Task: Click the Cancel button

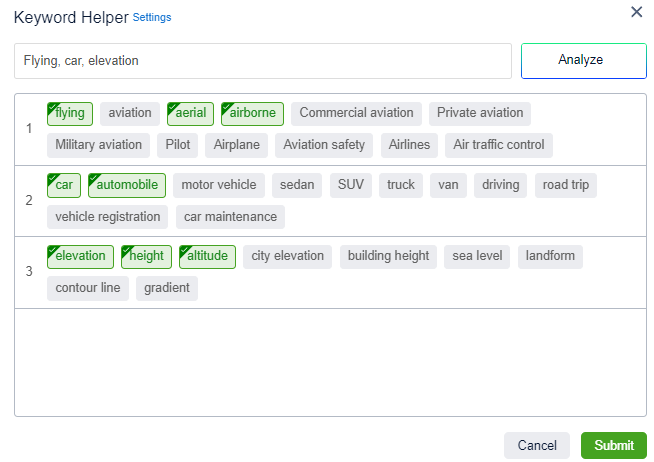Action: (537, 445)
